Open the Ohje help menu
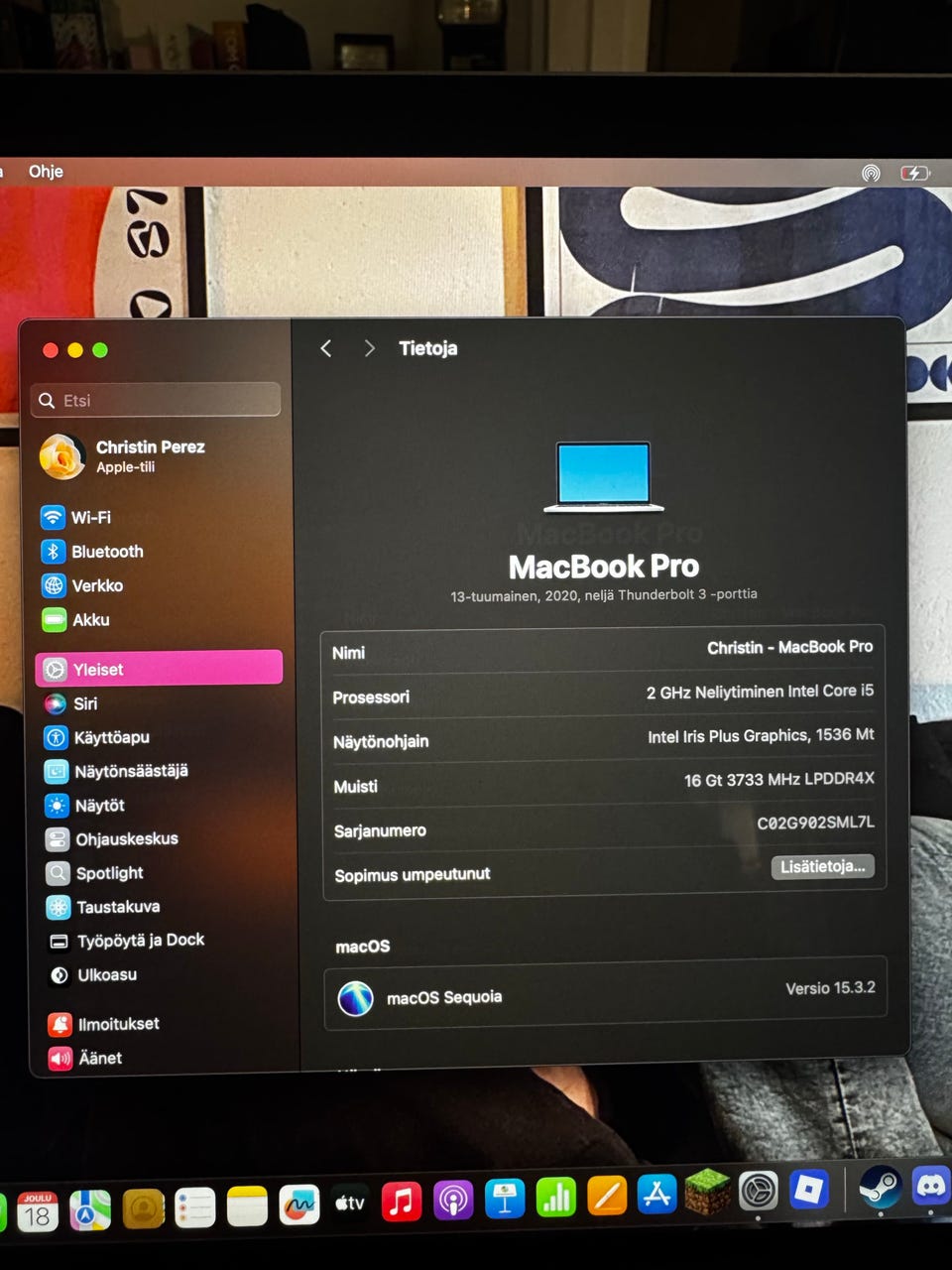The height and width of the screenshot is (1270, 952). point(46,171)
